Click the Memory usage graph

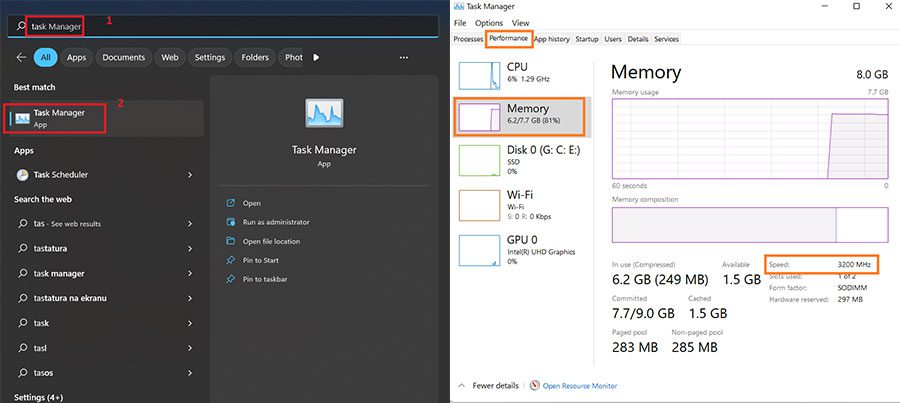750,138
